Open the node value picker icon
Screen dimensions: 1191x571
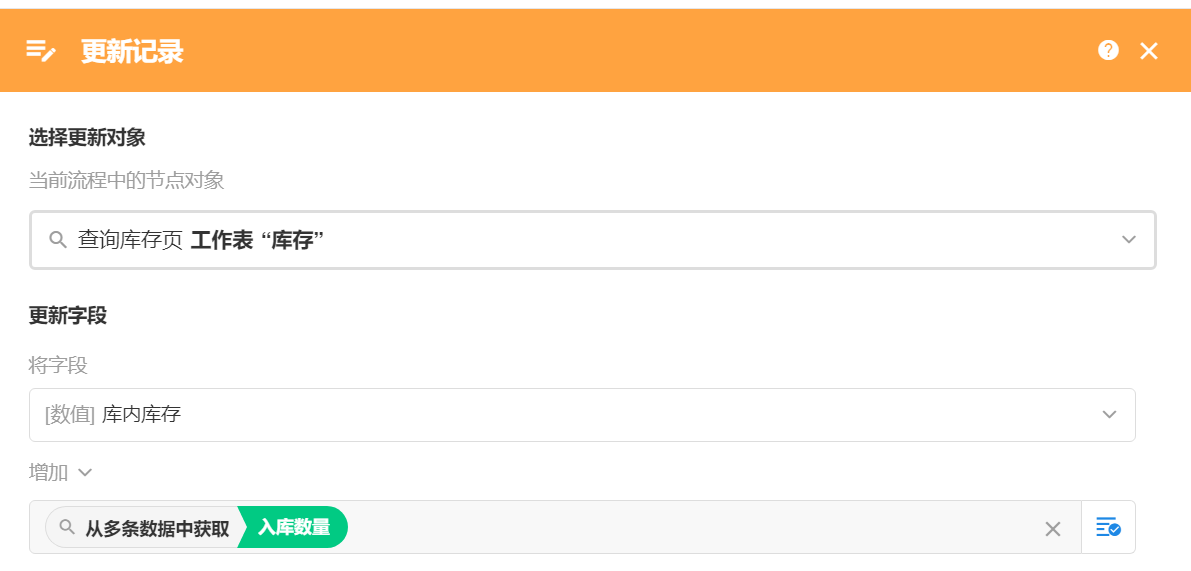point(1108,527)
